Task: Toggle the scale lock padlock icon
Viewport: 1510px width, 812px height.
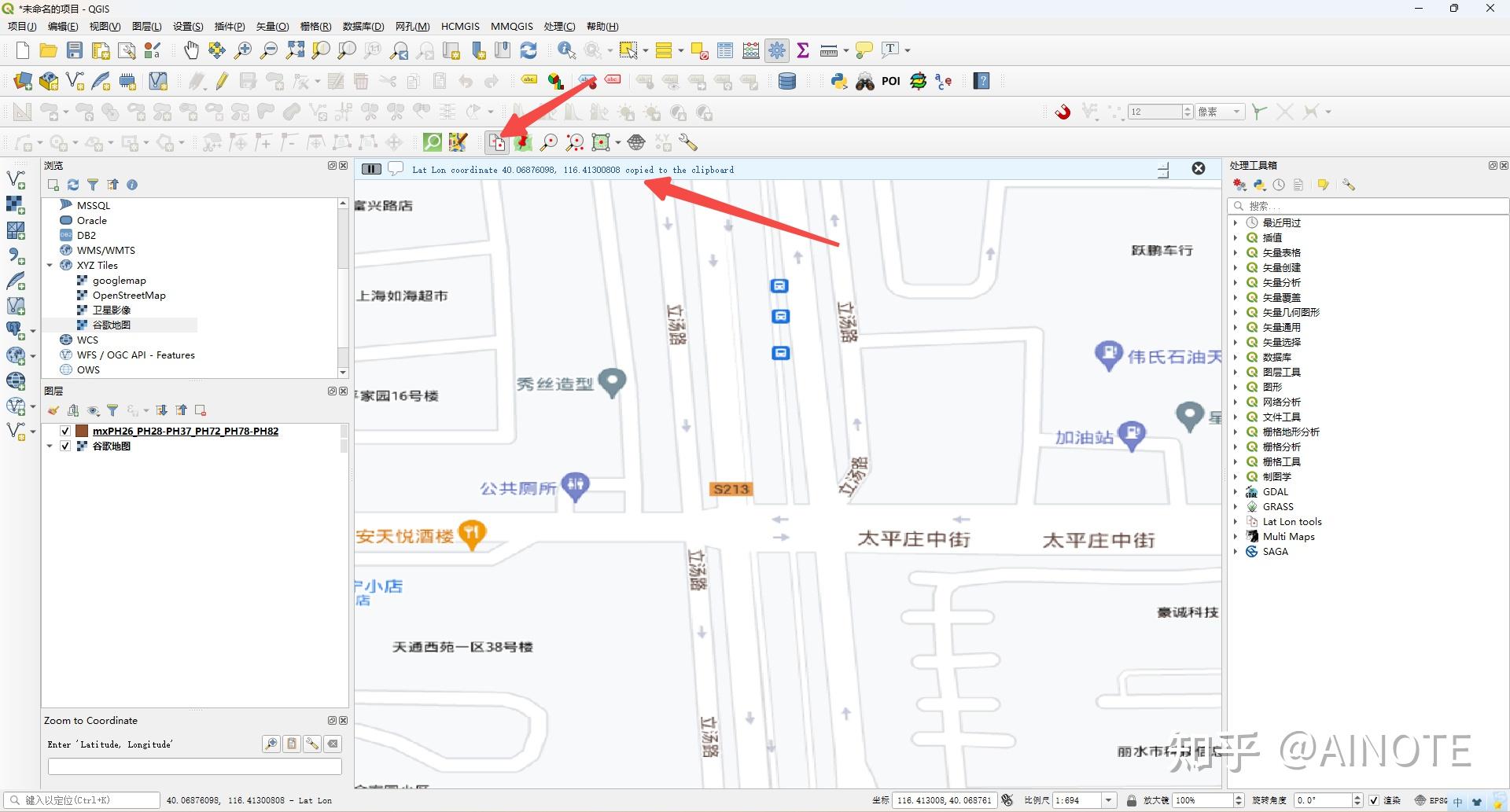Action: click(1132, 800)
